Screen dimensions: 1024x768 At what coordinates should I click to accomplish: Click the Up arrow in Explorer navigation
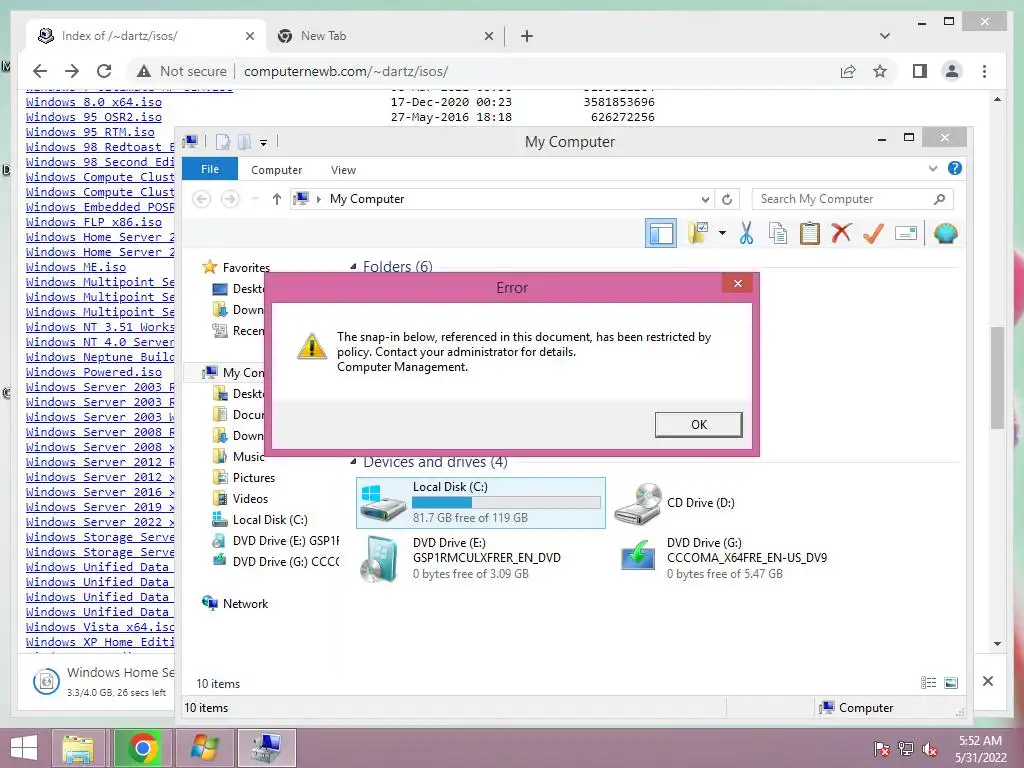(x=276, y=199)
